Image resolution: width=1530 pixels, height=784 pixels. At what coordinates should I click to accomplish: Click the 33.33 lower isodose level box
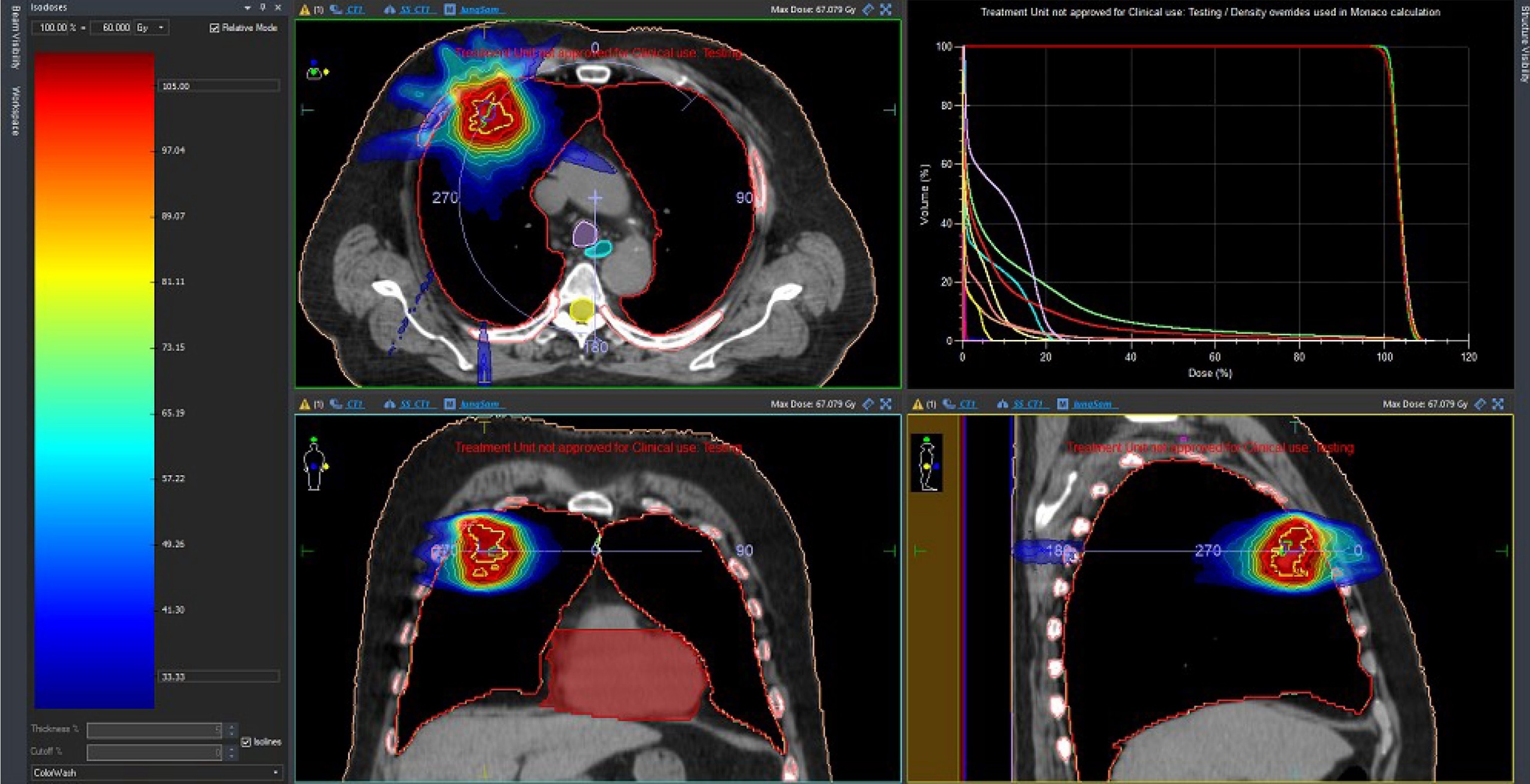pyautogui.click(x=218, y=677)
